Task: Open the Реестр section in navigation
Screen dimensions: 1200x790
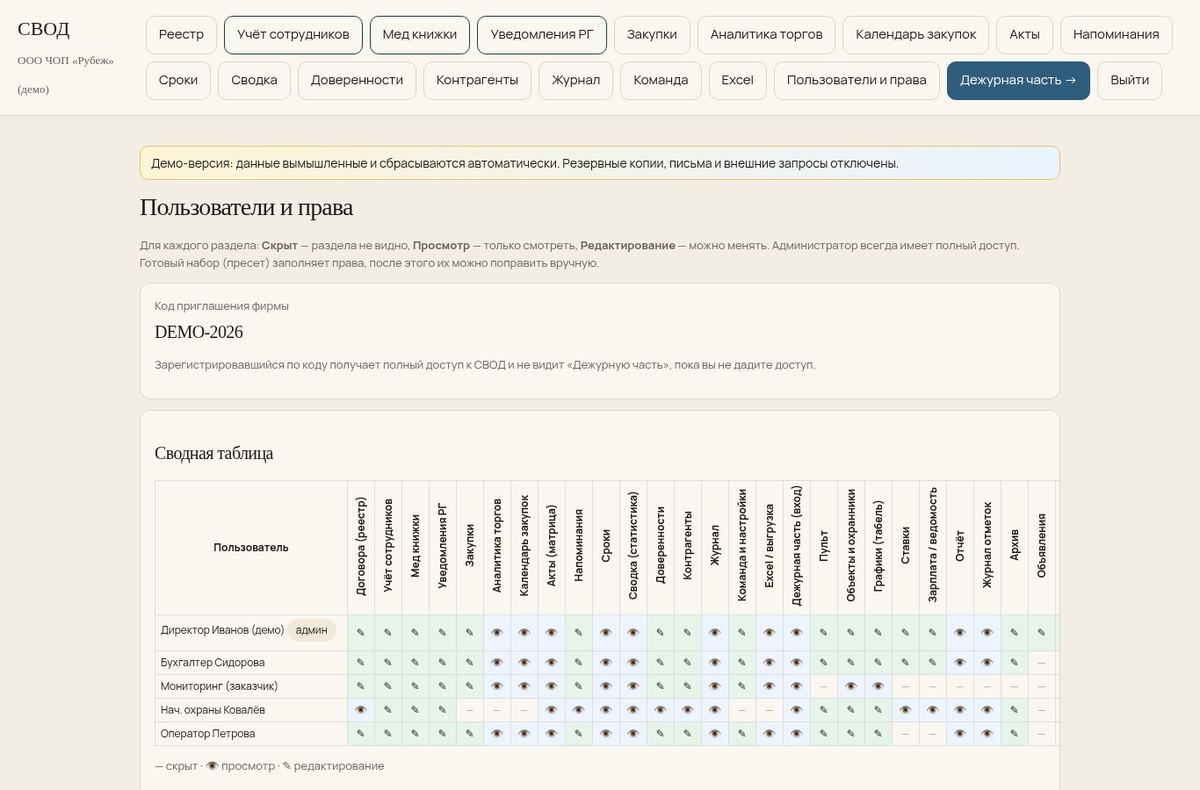Action: (181, 34)
